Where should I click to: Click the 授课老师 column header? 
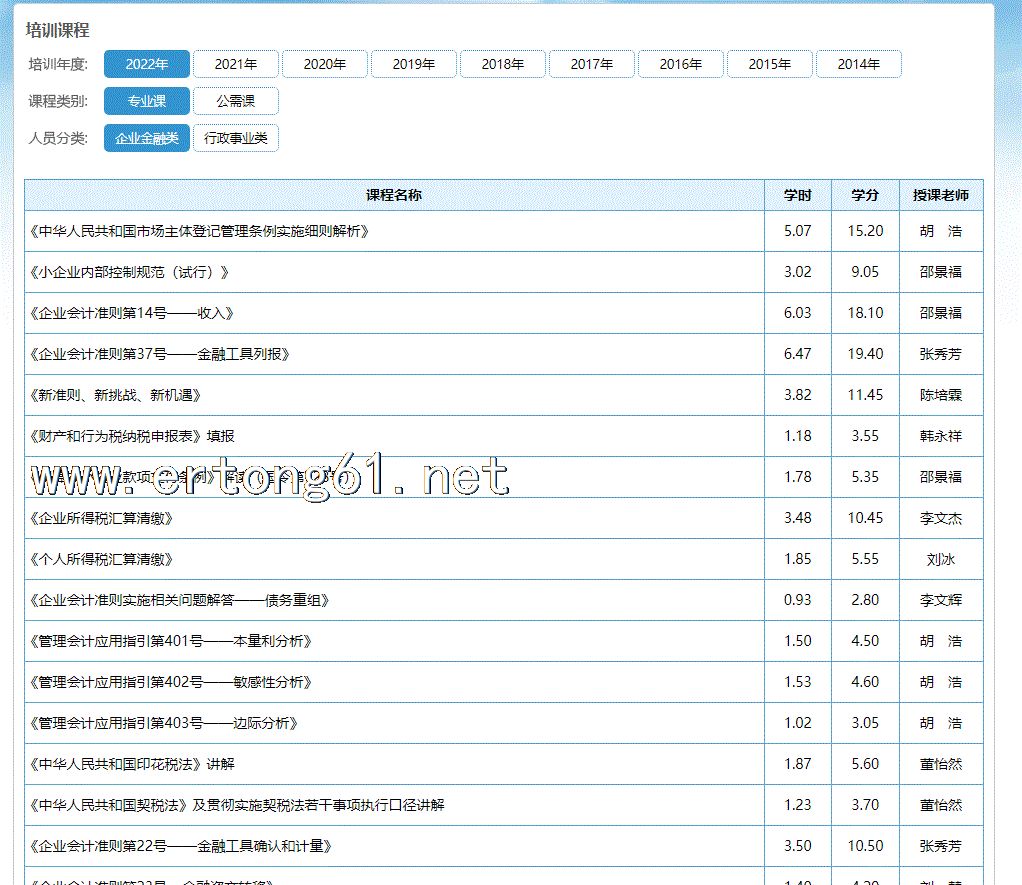pos(940,195)
